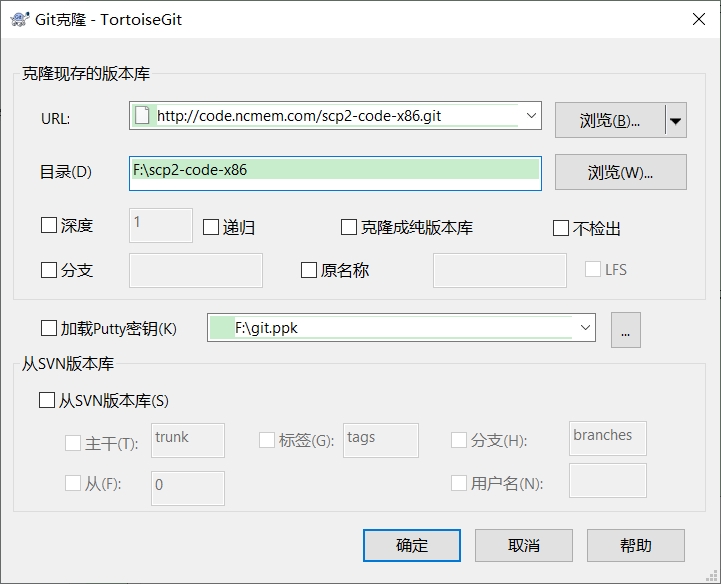Enable the 从SVN版本库 checkbox
Image resolution: width=721 pixels, height=584 pixels.
47,400
